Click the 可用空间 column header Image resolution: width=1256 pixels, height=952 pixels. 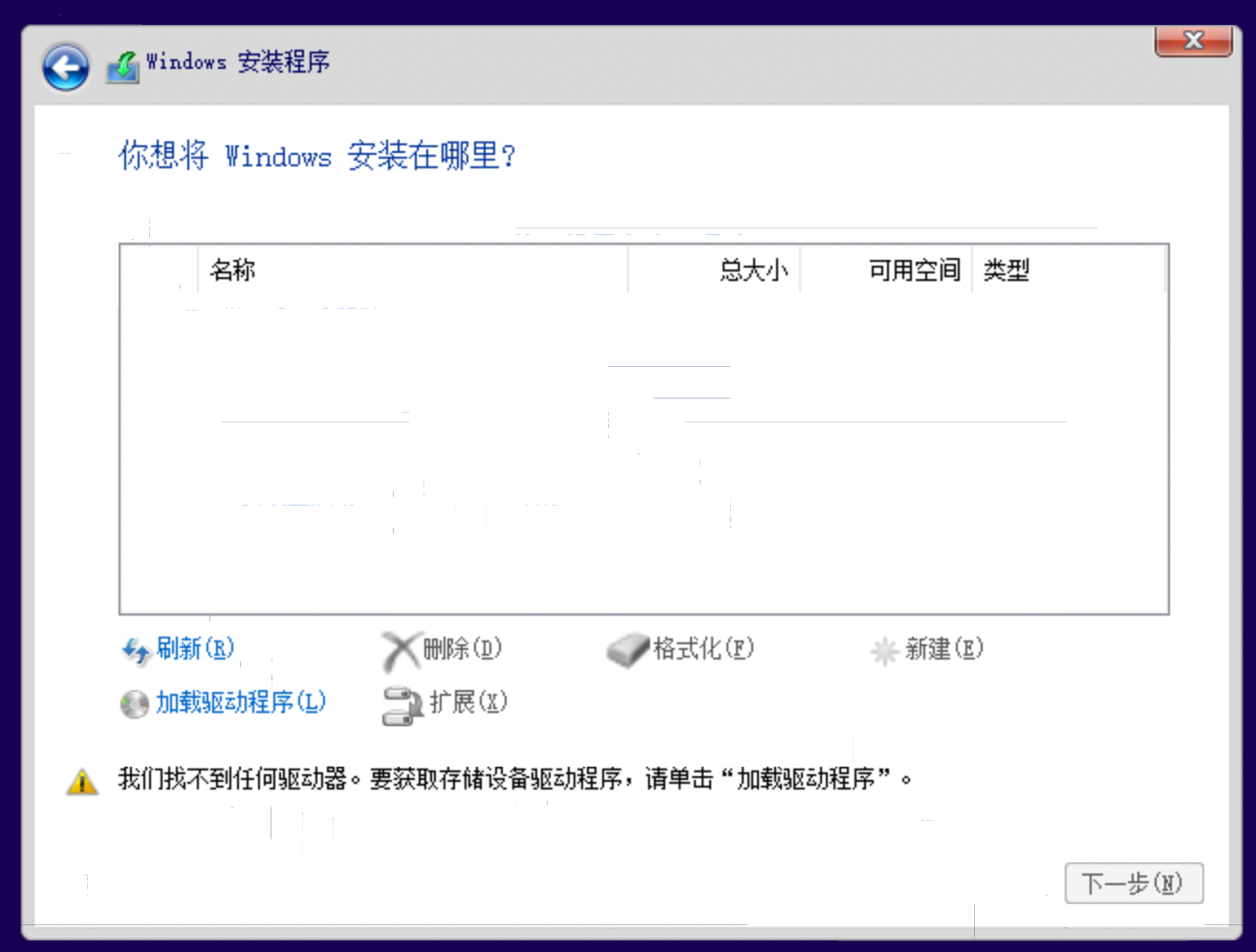pos(913,270)
